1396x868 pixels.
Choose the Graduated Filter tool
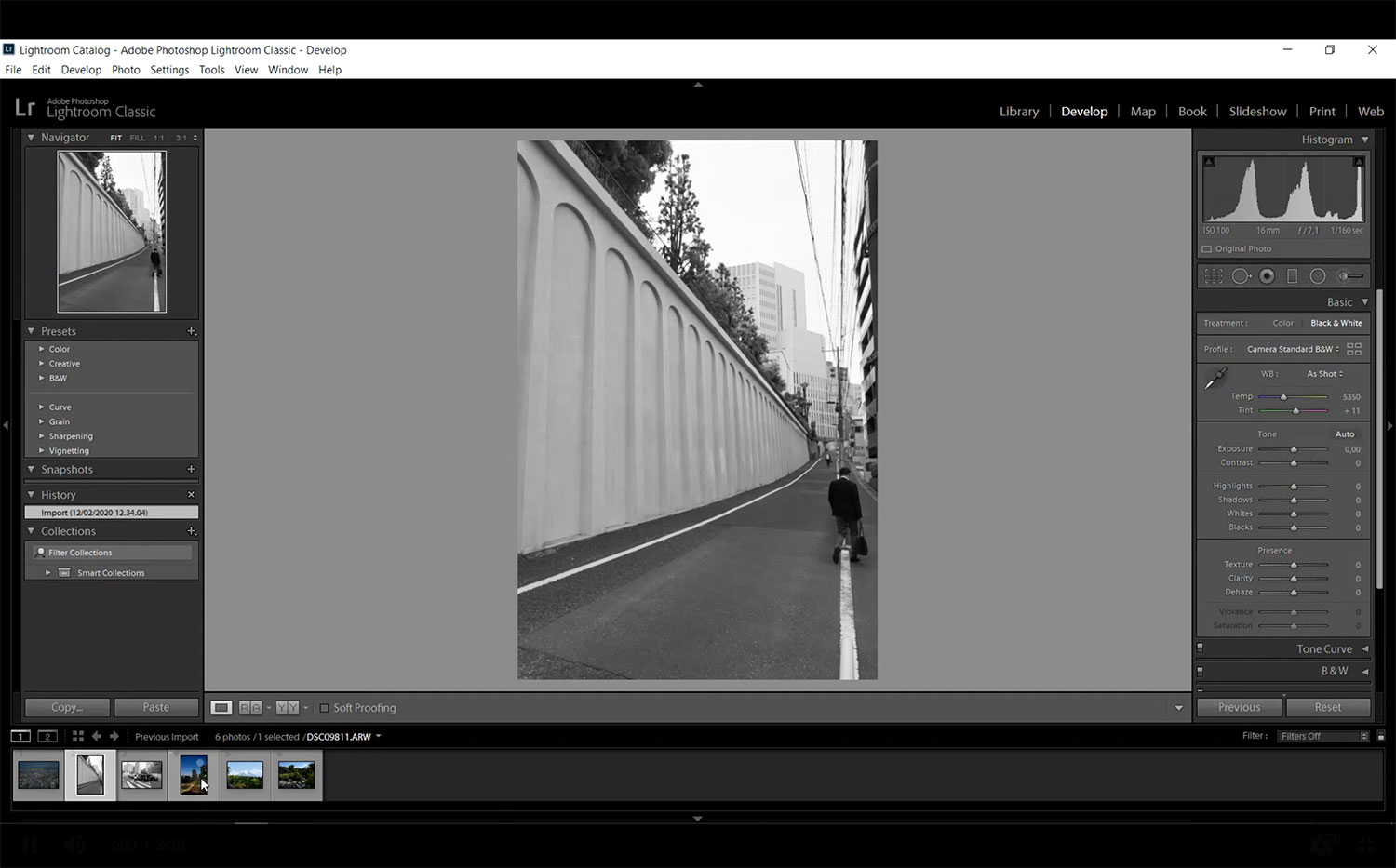click(x=1292, y=276)
